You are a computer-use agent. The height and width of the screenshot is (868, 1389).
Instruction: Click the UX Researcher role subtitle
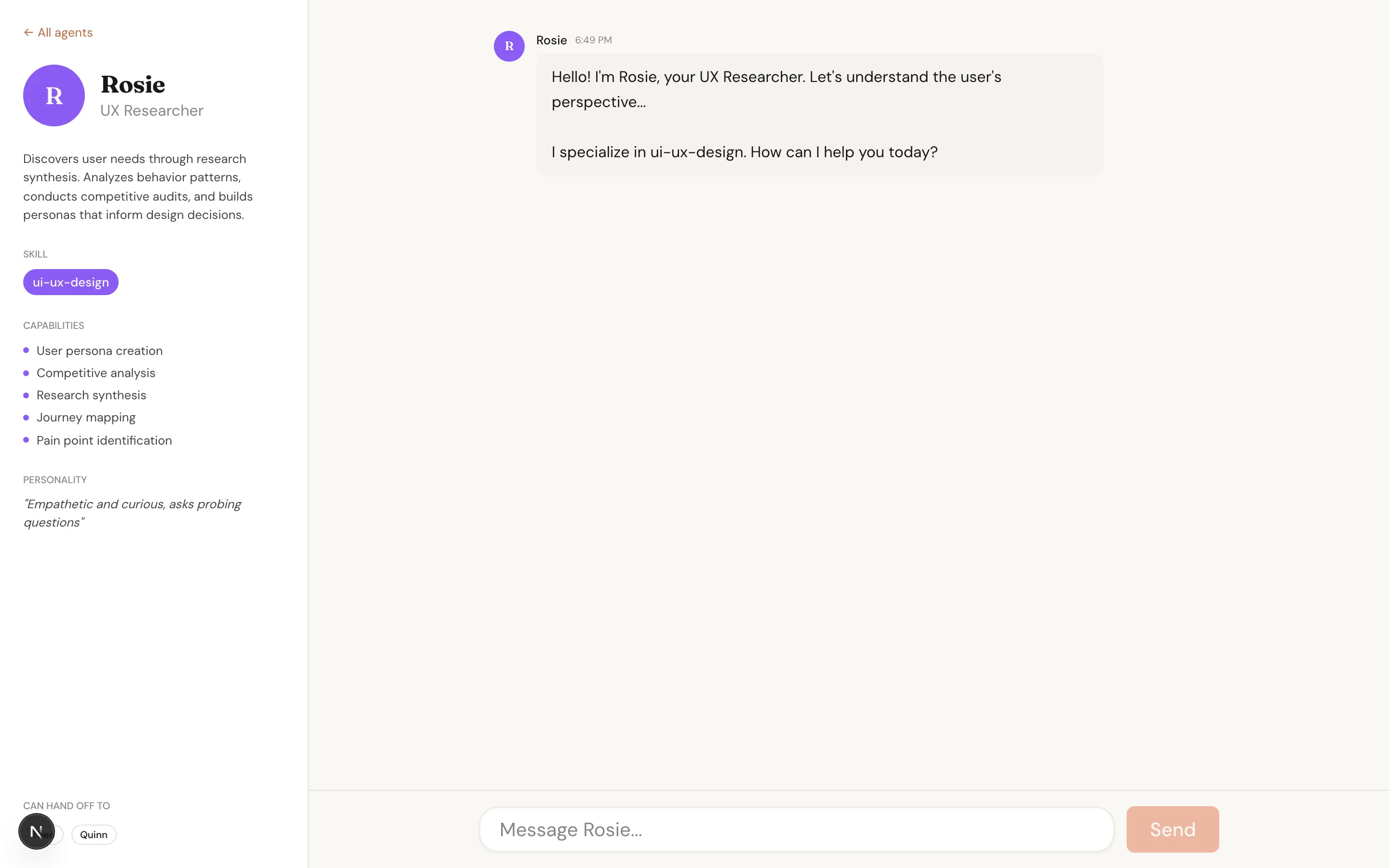click(151, 111)
